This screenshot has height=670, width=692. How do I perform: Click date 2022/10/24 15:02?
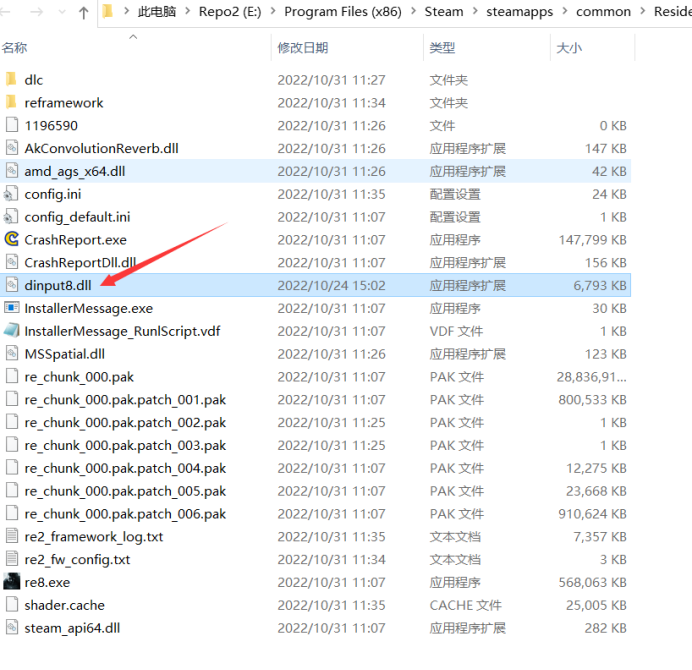(x=331, y=286)
